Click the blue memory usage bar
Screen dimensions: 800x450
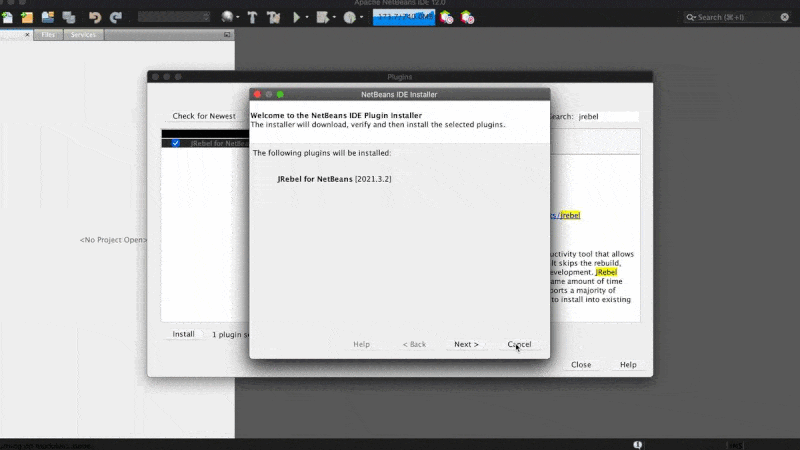(404, 17)
